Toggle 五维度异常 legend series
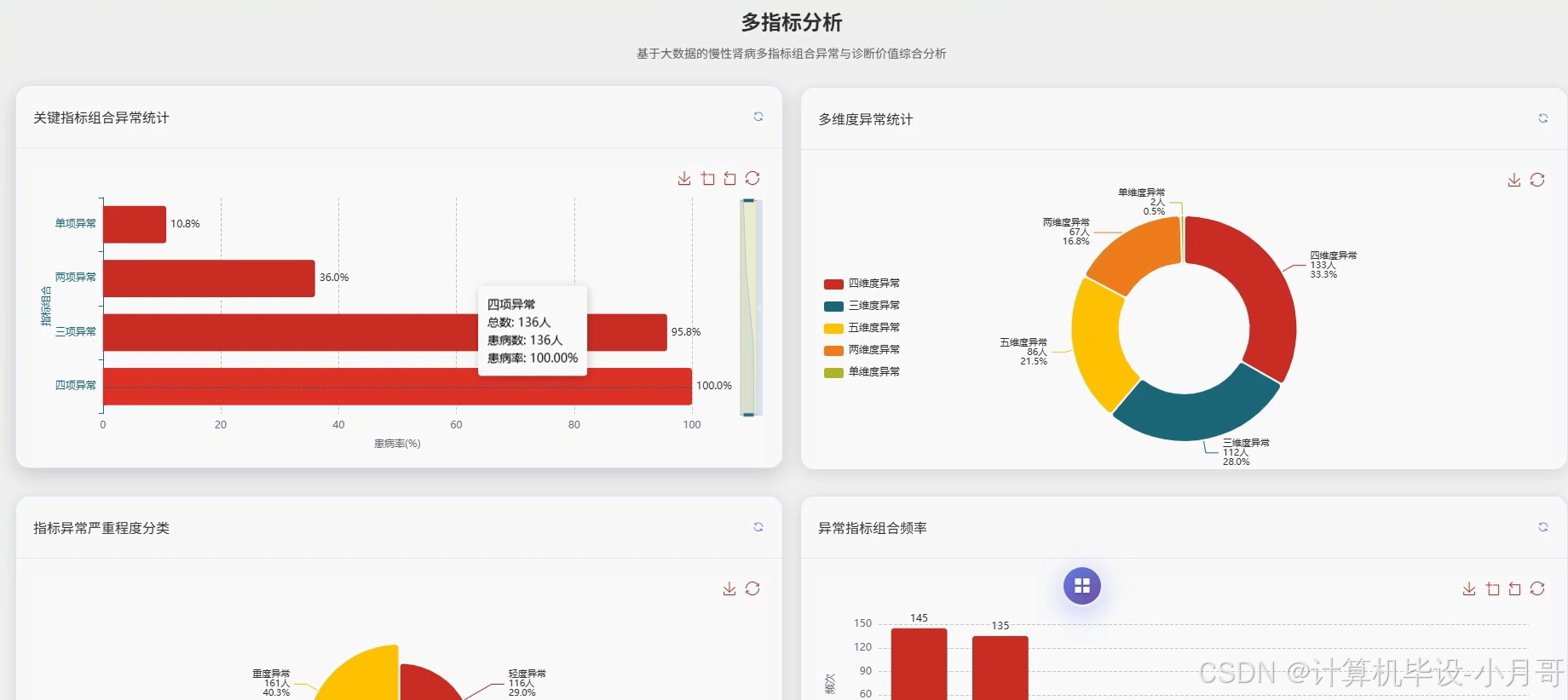The width and height of the screenshot is (1568, 700). pos(862,328)
